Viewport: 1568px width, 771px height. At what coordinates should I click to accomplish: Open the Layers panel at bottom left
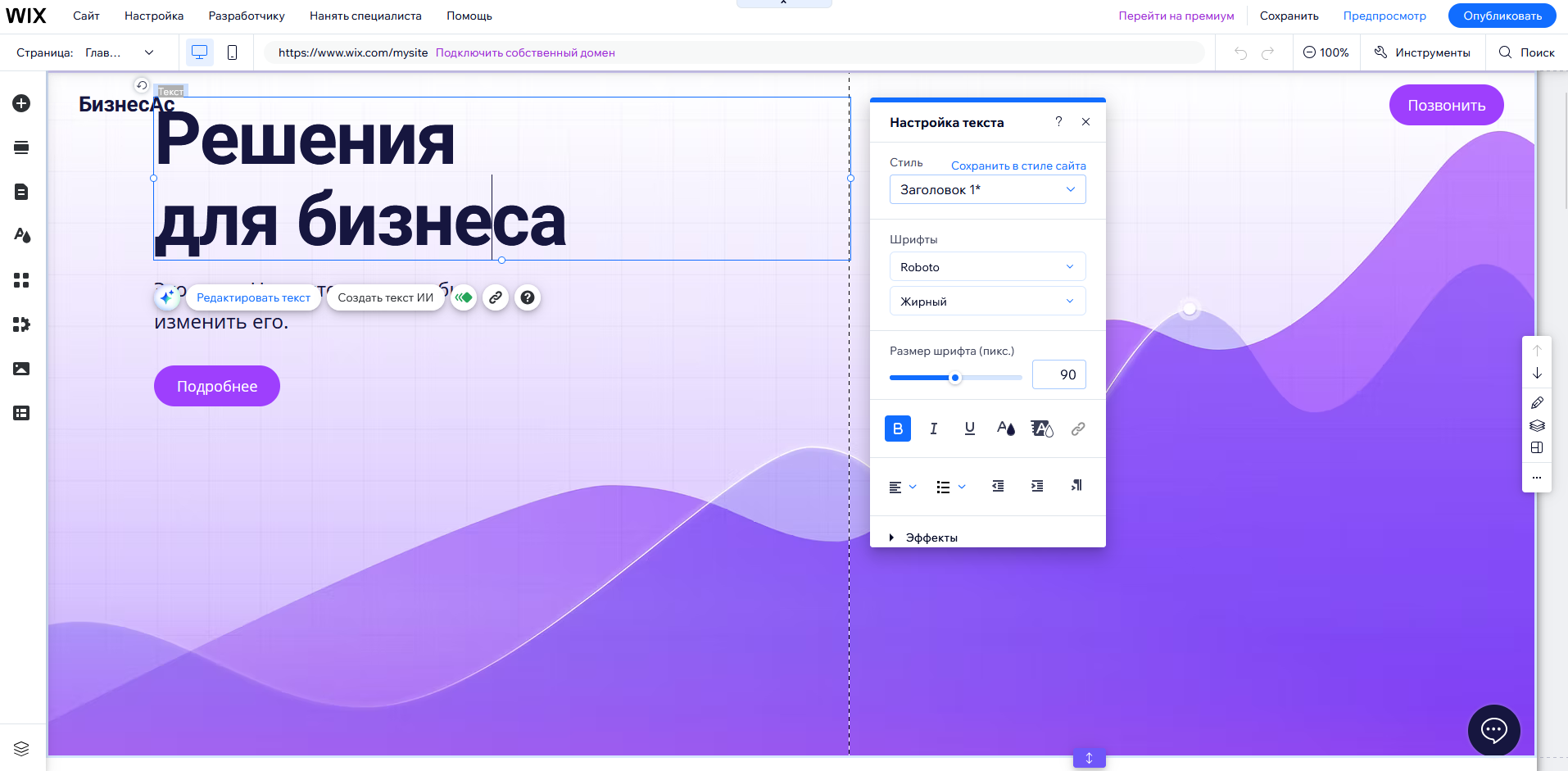21,748
